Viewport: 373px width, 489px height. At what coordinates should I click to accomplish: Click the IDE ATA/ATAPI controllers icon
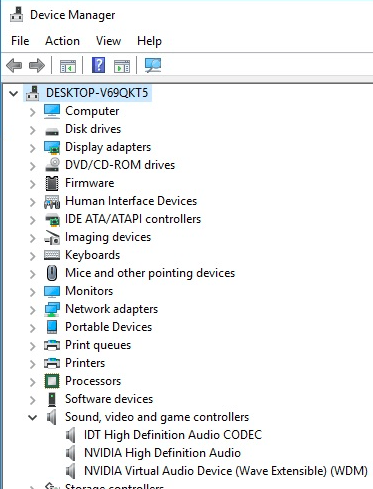pyautogui.click(x=52, y=219)
